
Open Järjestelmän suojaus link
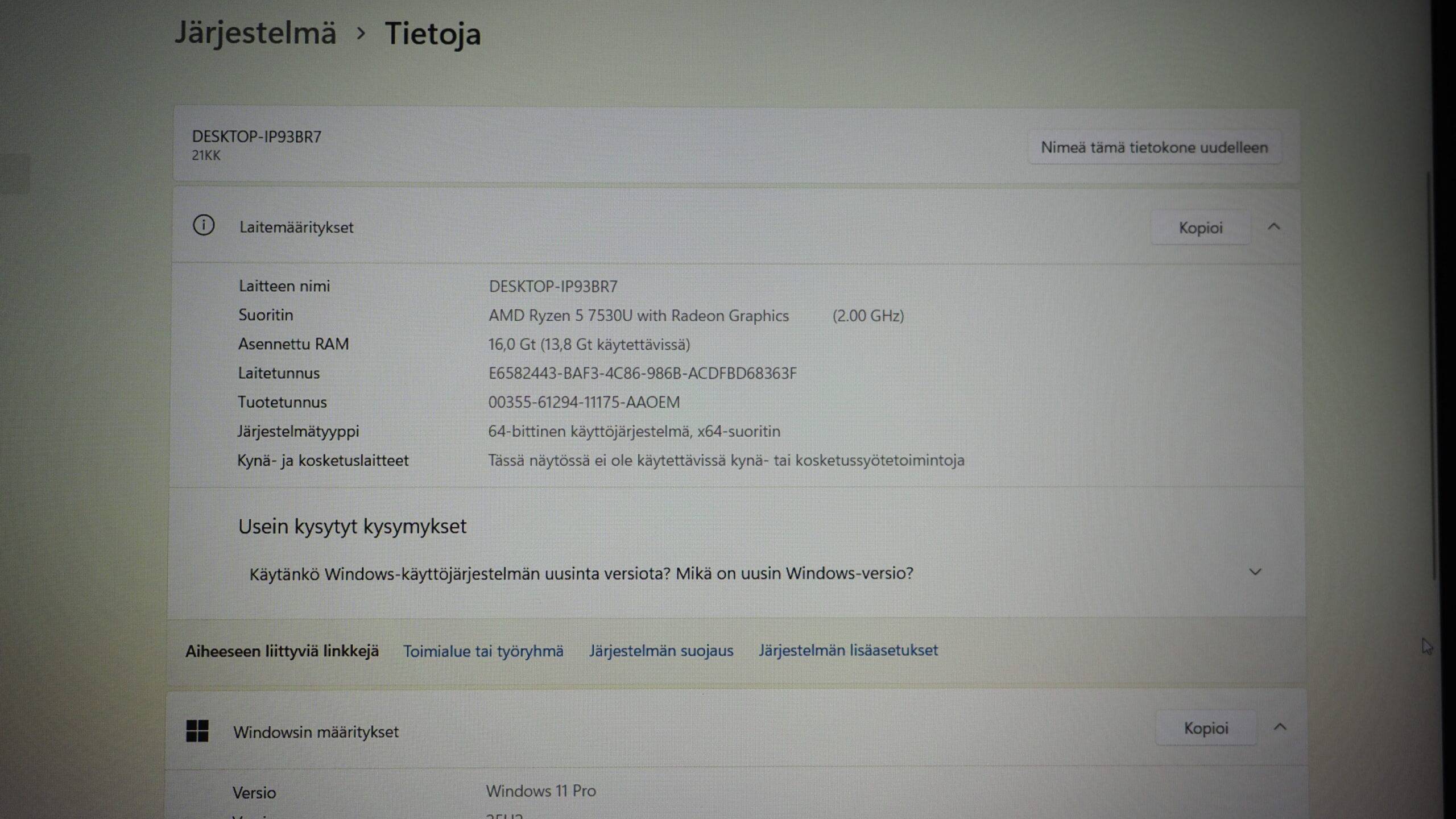tap(661, 650)
